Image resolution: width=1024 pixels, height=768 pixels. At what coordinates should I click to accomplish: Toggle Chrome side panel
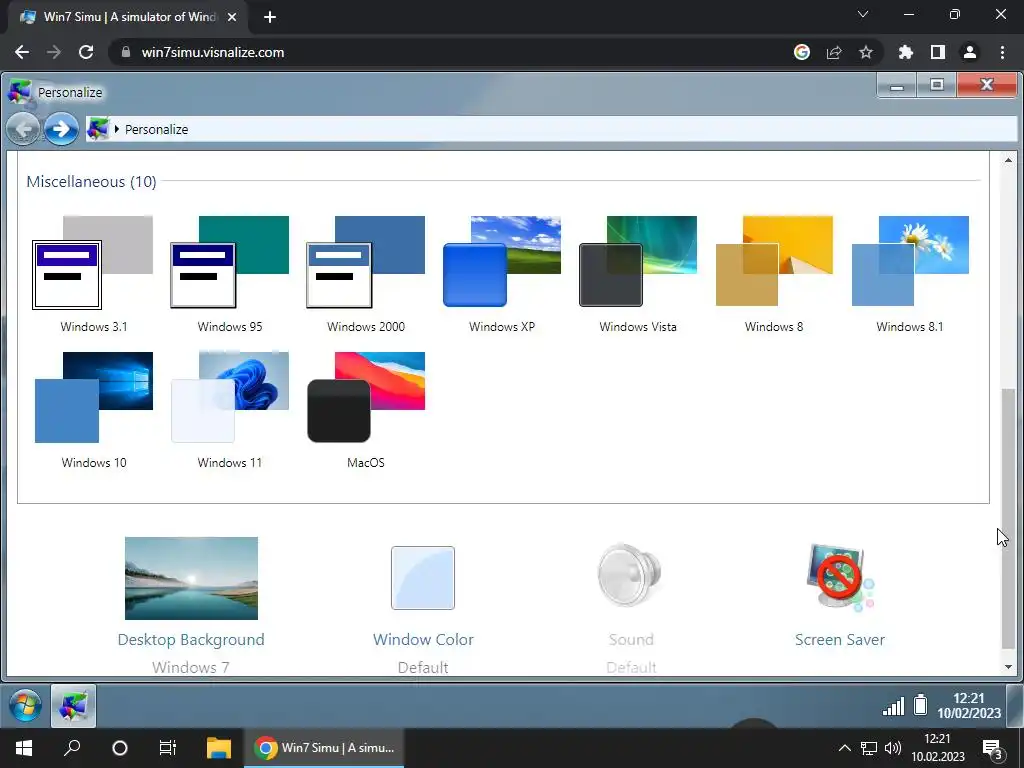938,52
